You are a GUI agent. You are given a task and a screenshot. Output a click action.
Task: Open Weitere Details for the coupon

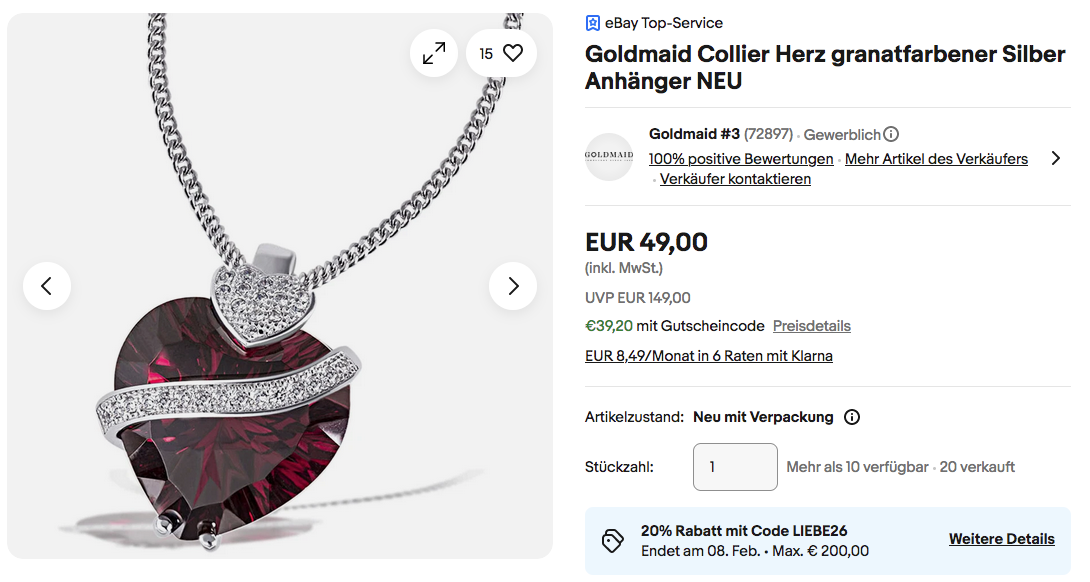[1001, 539]
